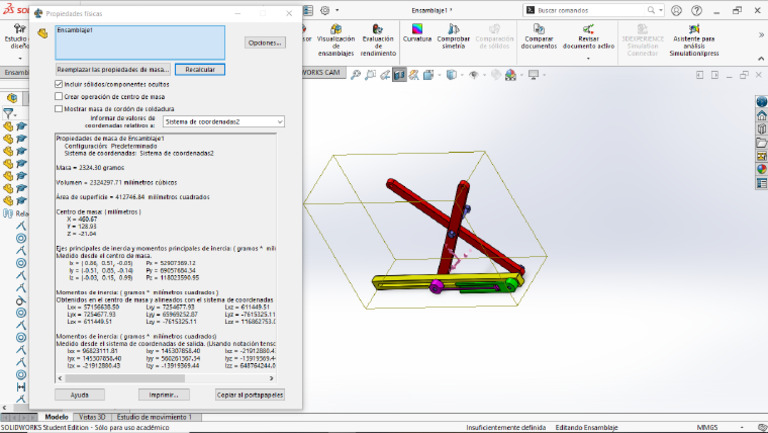Switch to Vistas 3D tab
This screenshot has height=433, width=768.
tap(92, 416)
